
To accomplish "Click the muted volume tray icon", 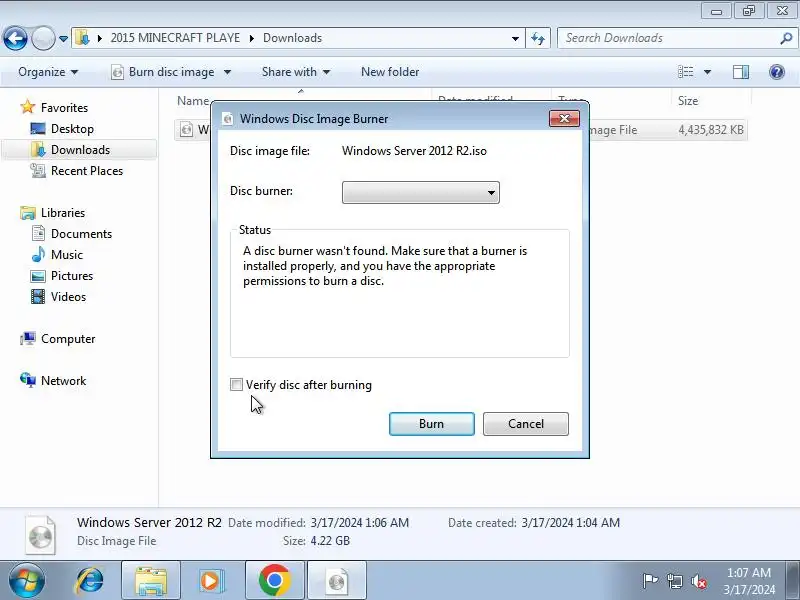I will coord(699,581).
